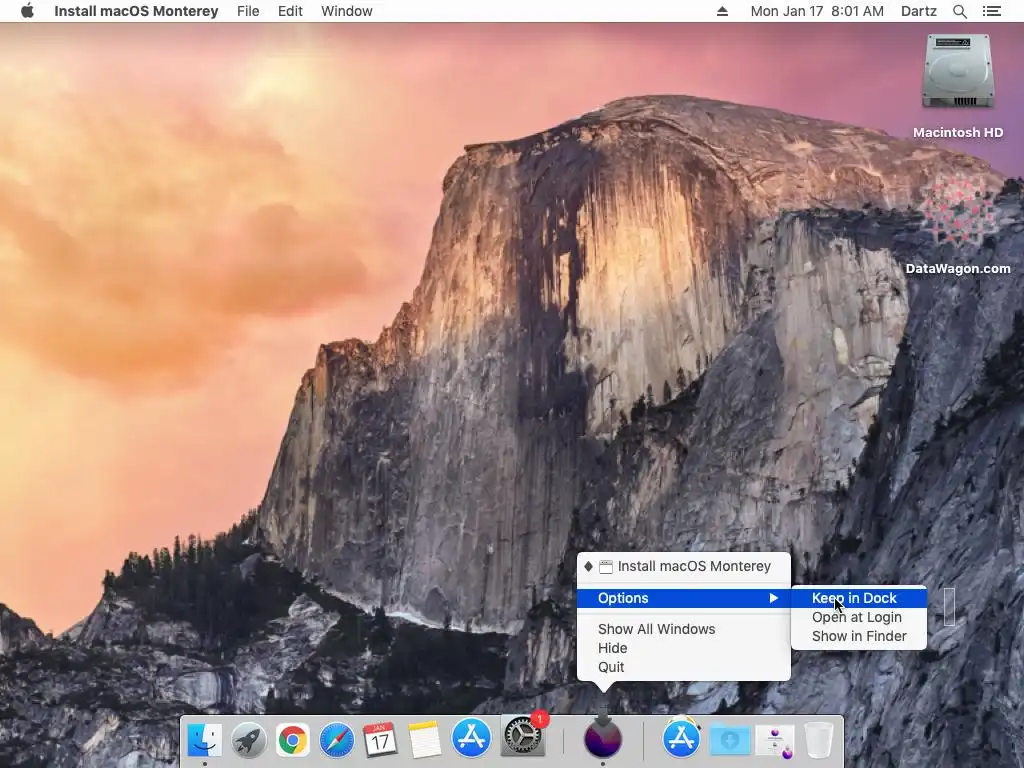
Task: Open Calendar showing Jan 17 in Dock
Action: click(381, 740)
